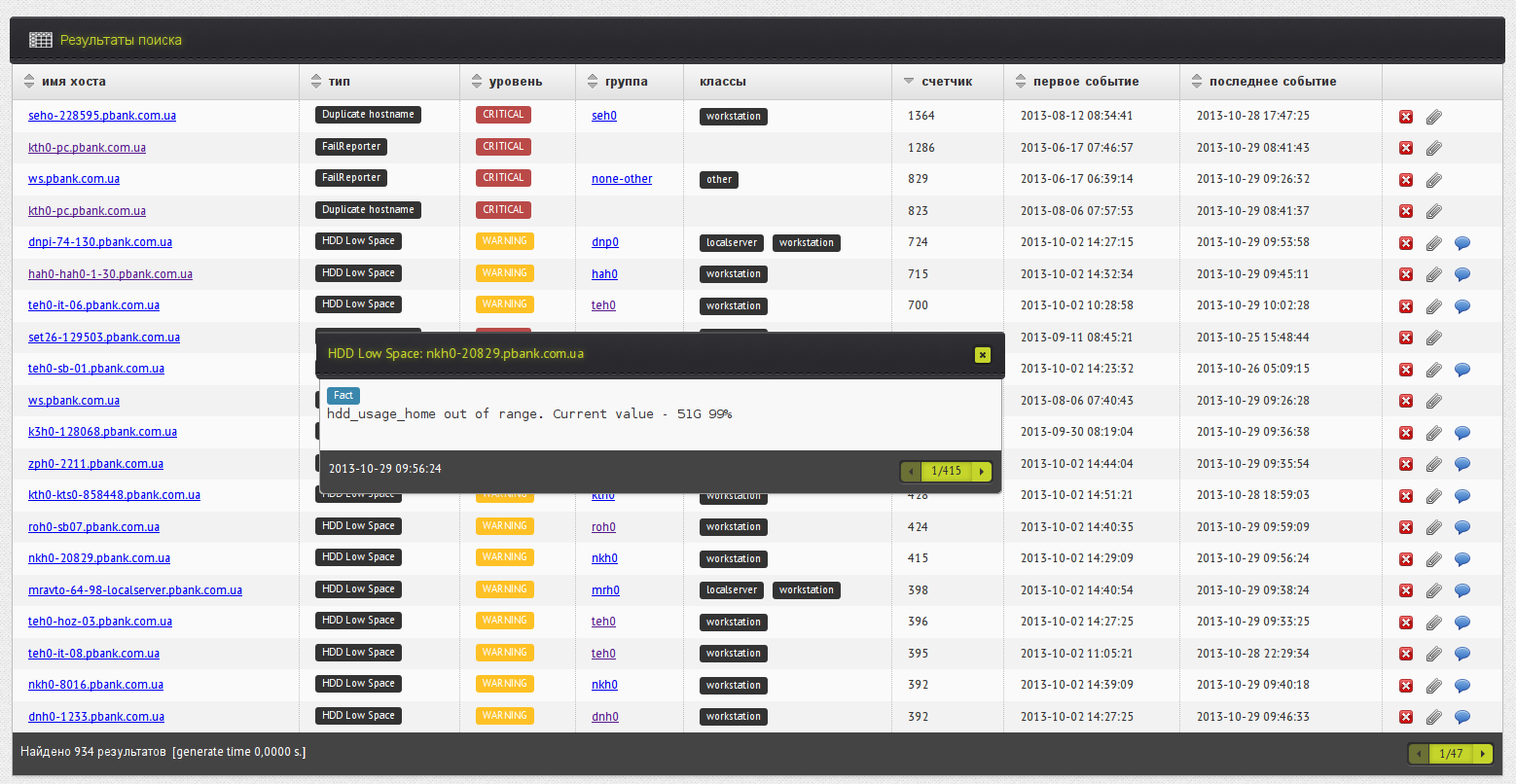1516x784 pixels.
Task: Click WARNING badge for dnpi-74-130
Action: click(504, 241)
